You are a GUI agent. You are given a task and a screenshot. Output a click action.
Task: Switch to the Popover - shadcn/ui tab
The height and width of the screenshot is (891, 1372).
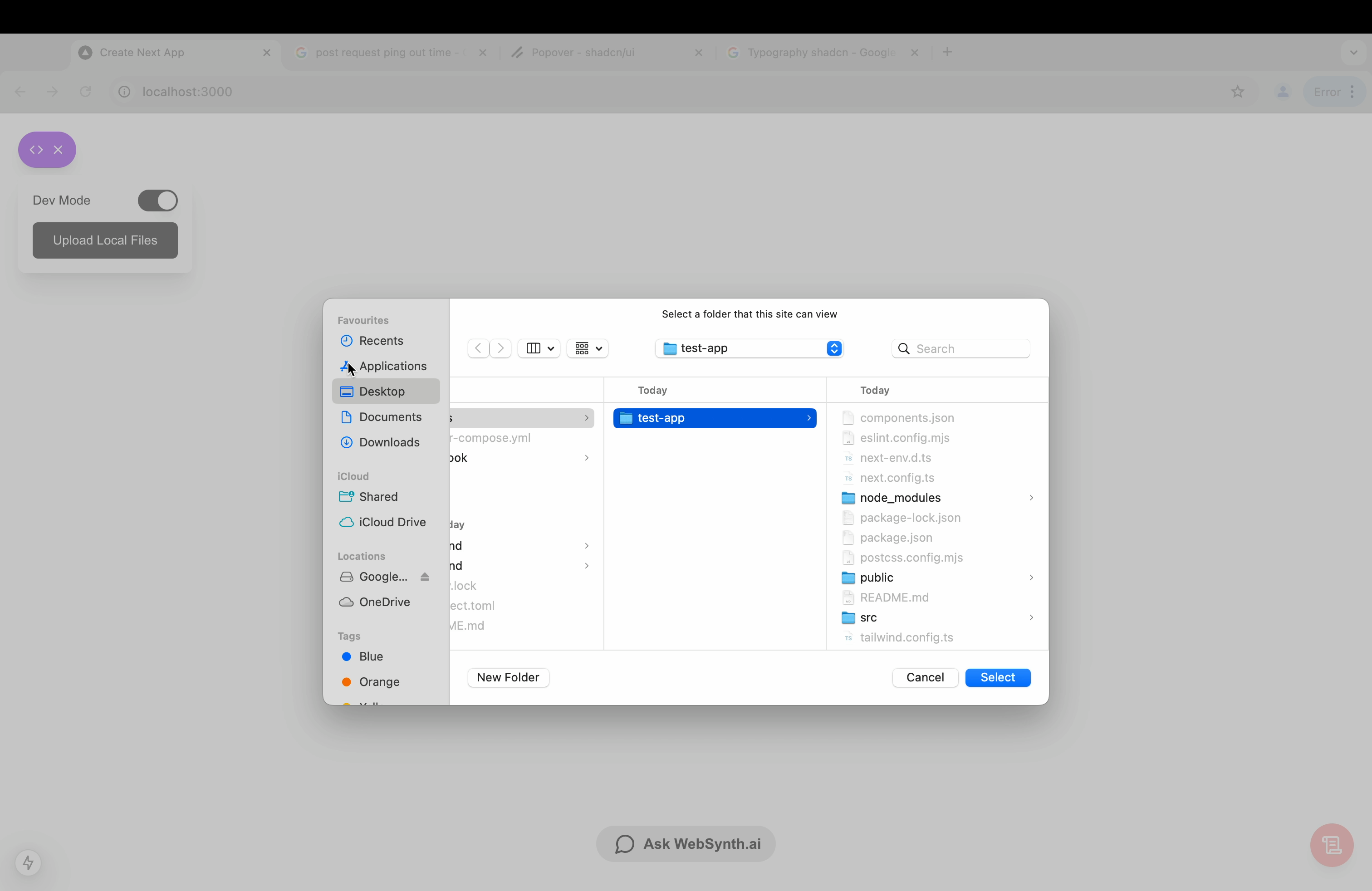click(582, 53)
